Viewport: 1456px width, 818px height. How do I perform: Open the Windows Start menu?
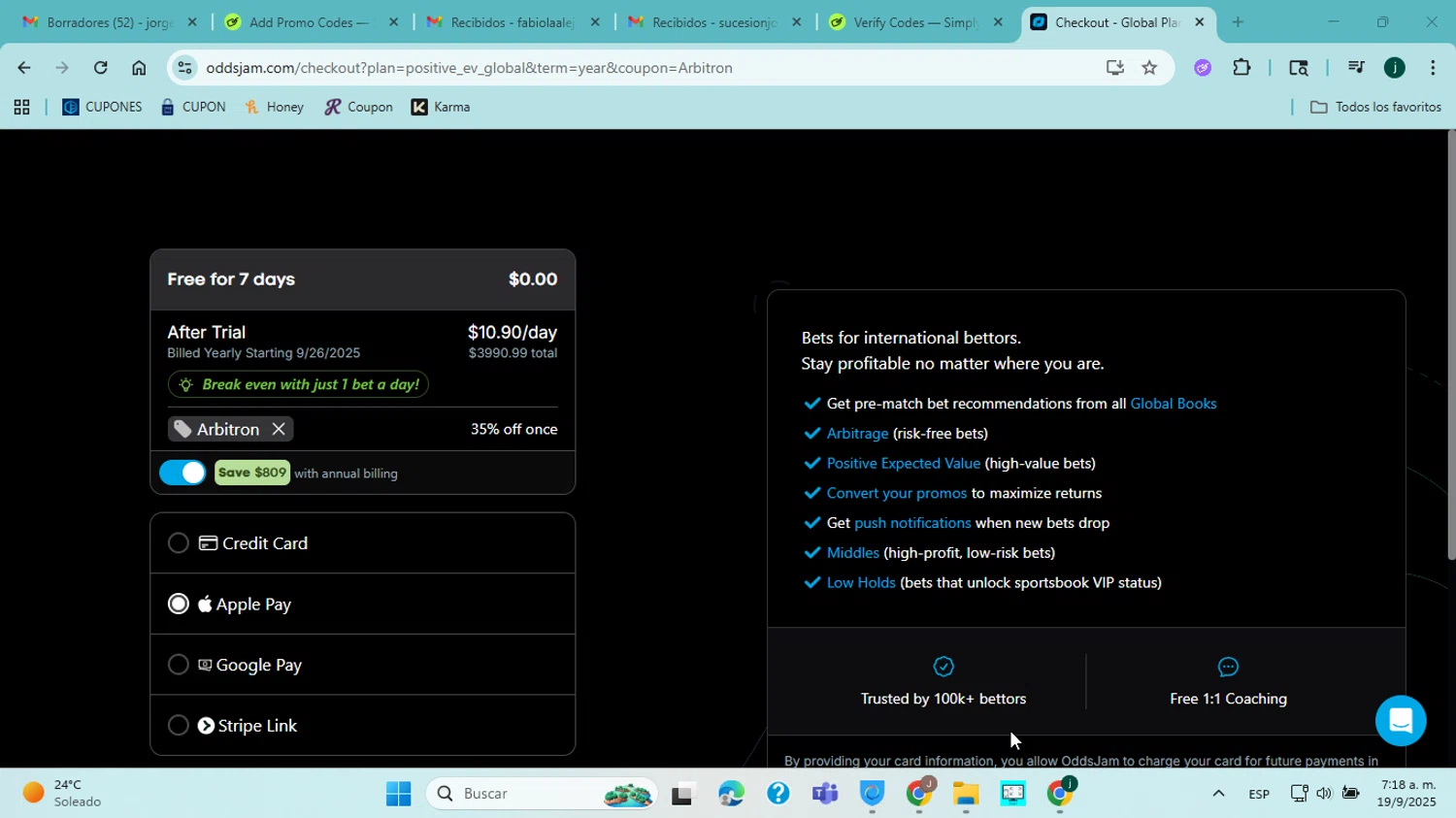[x=398, y=794]
